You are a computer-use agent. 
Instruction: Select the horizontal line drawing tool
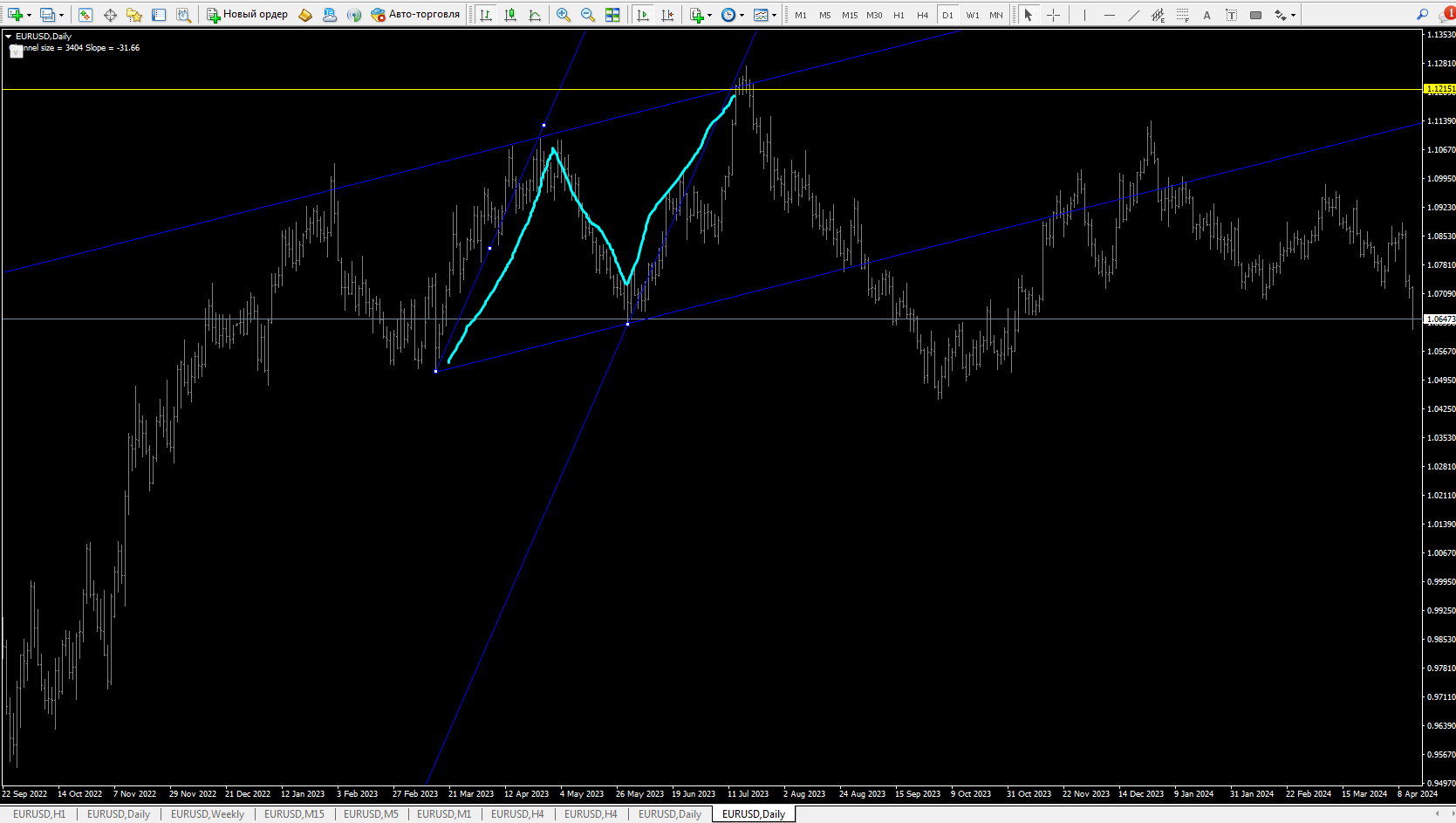coord(1109,15)
